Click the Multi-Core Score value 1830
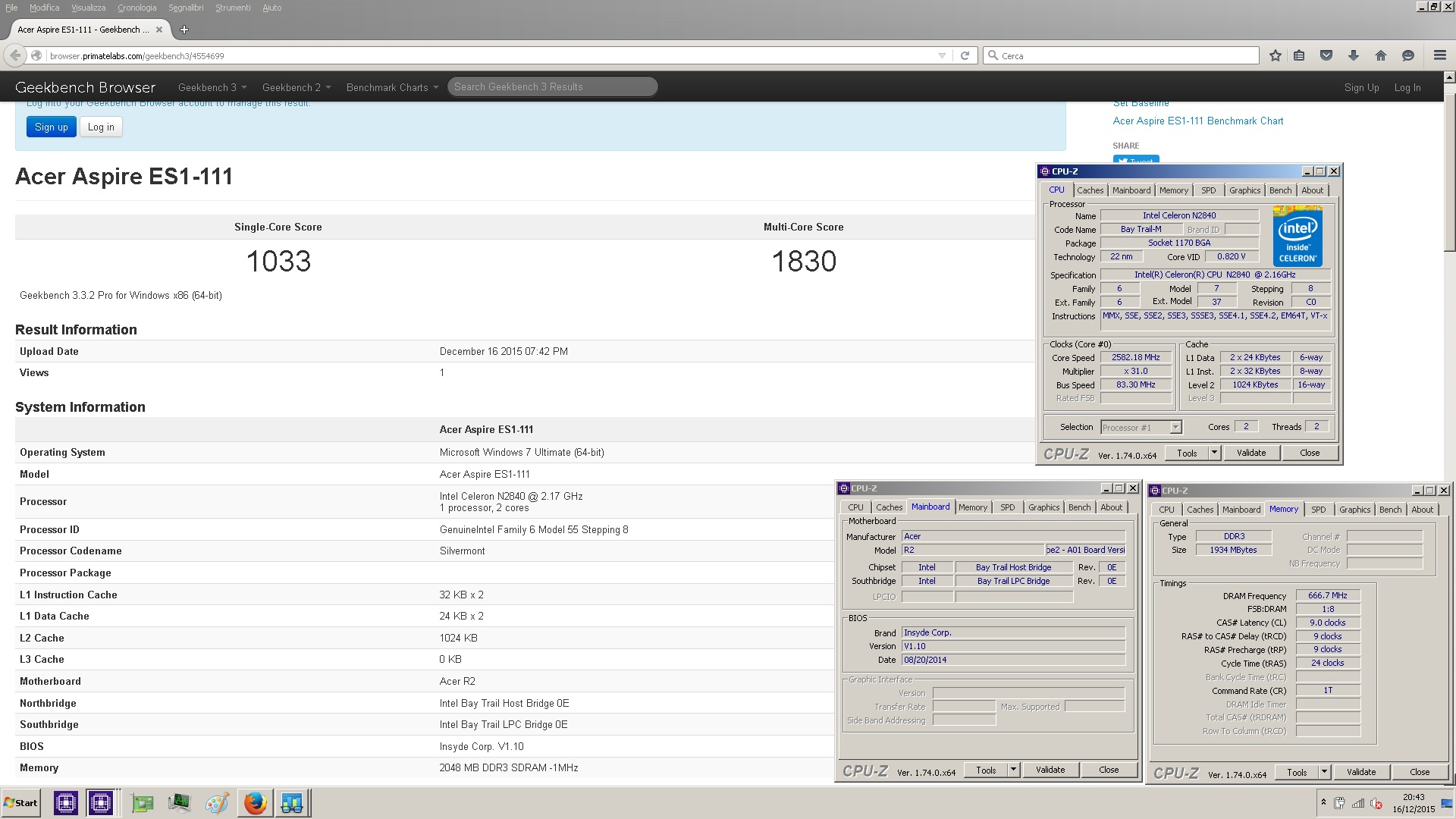The image size is (1456, 819). tap(804, 261)
